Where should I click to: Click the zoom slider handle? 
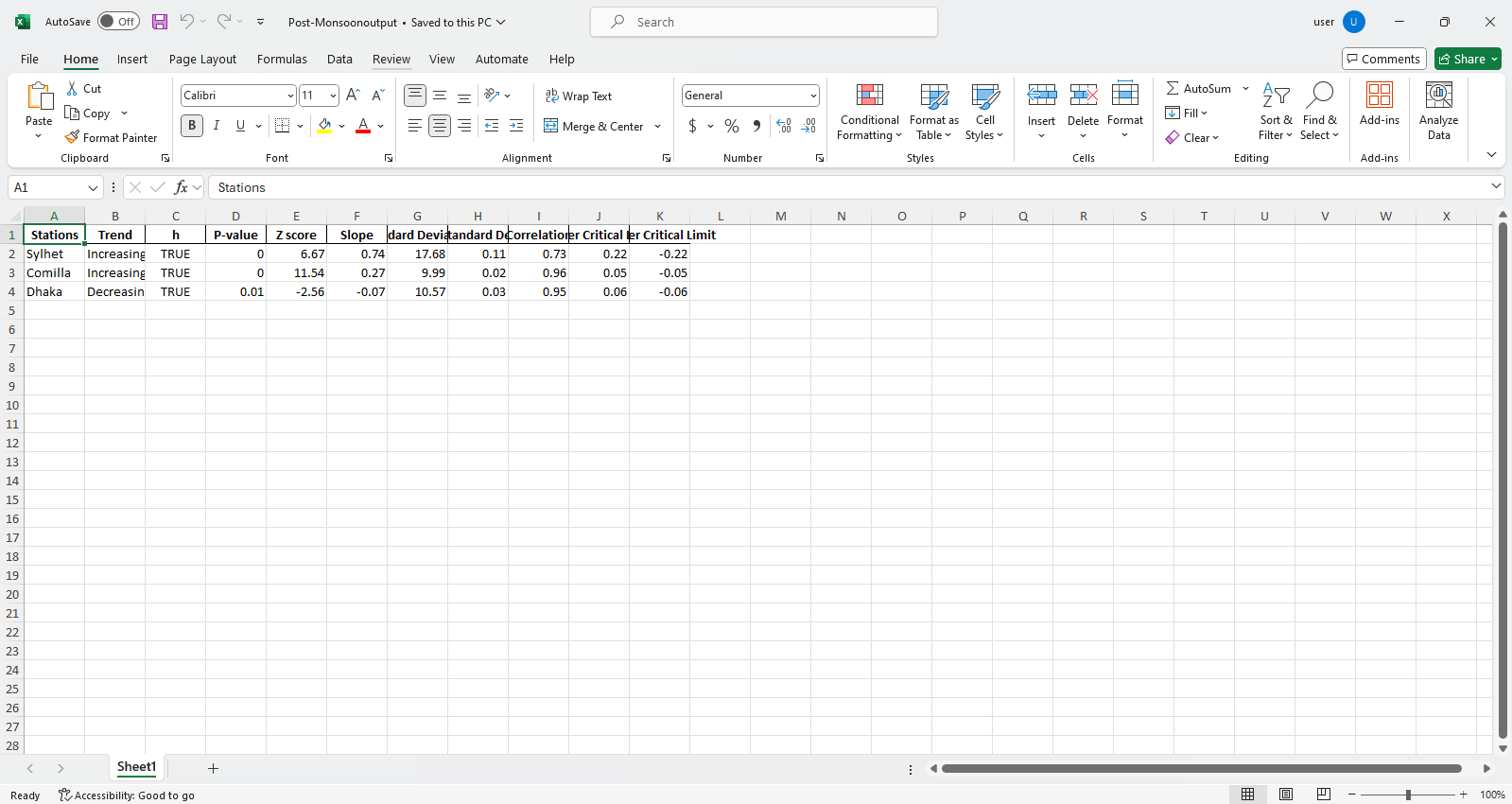1408,795
